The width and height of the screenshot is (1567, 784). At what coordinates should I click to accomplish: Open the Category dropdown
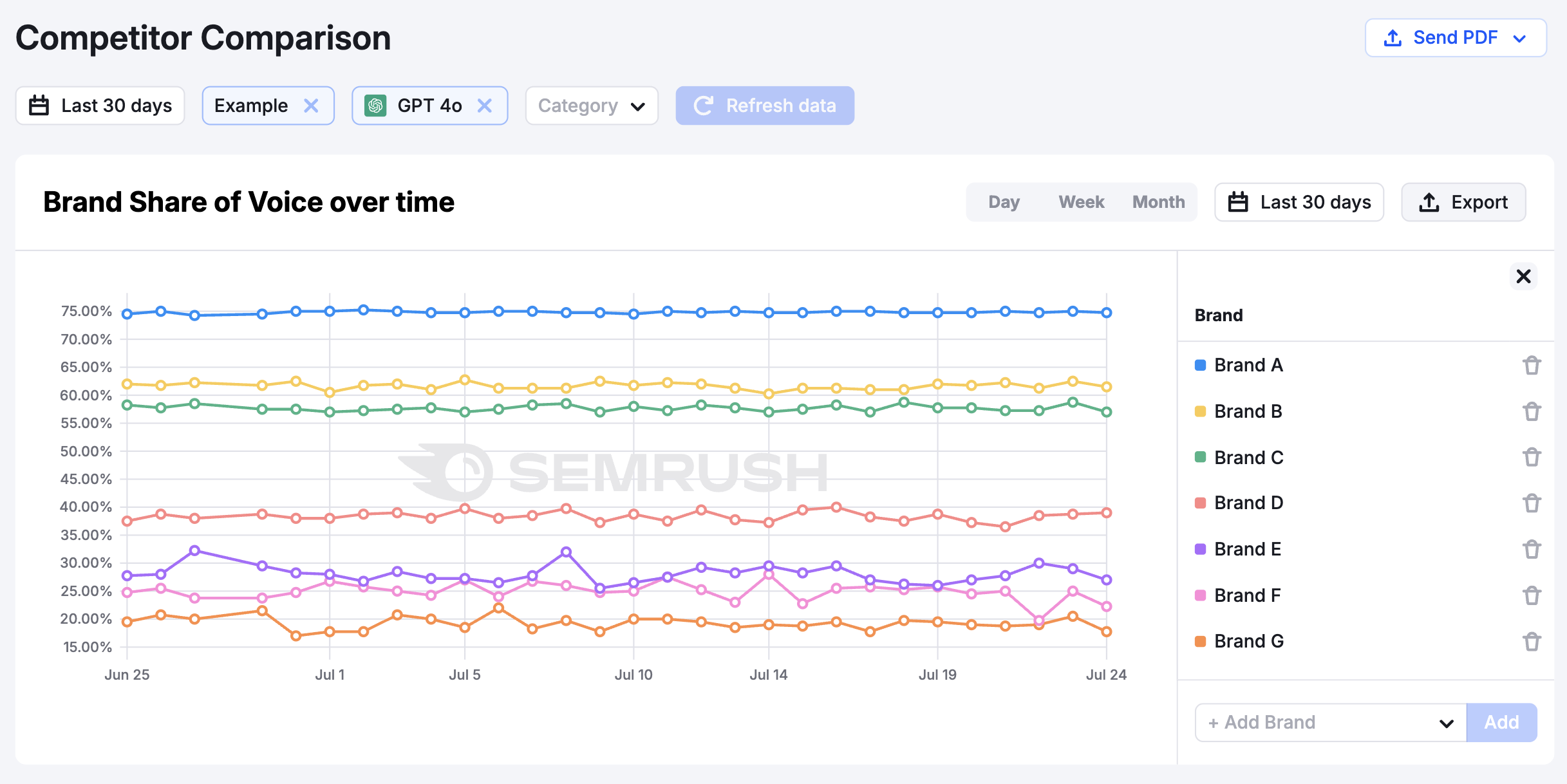click(590, 105)
